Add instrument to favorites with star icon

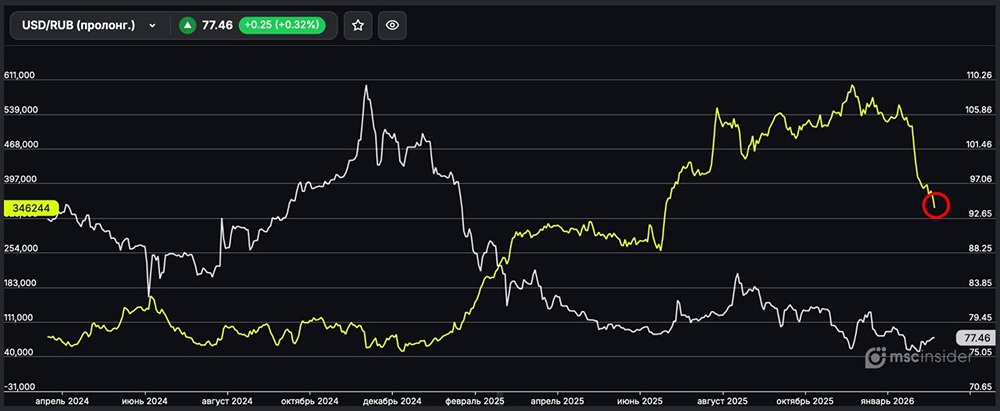point(358,26)
